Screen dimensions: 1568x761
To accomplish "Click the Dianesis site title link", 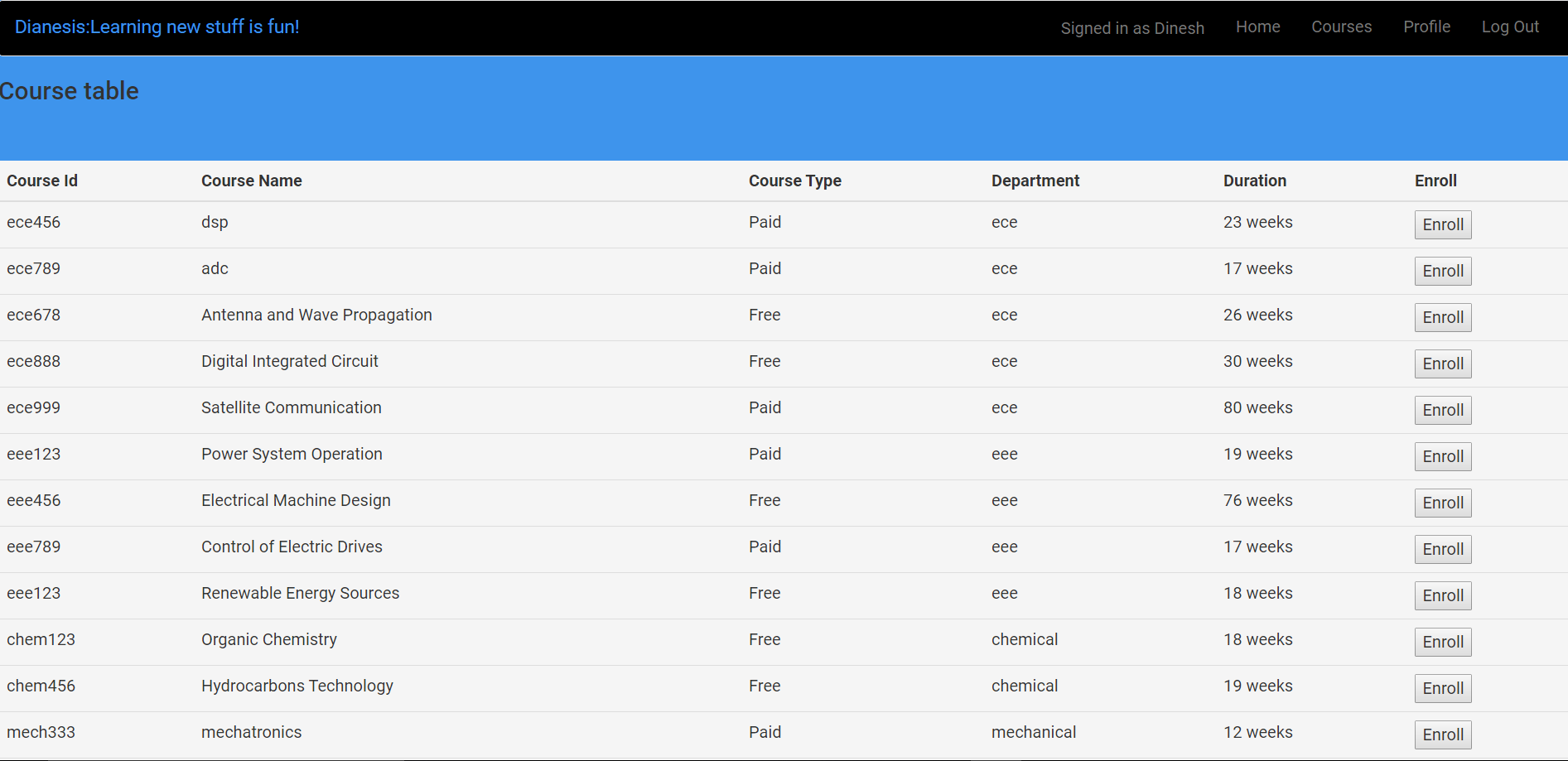I will pos(157,26).
